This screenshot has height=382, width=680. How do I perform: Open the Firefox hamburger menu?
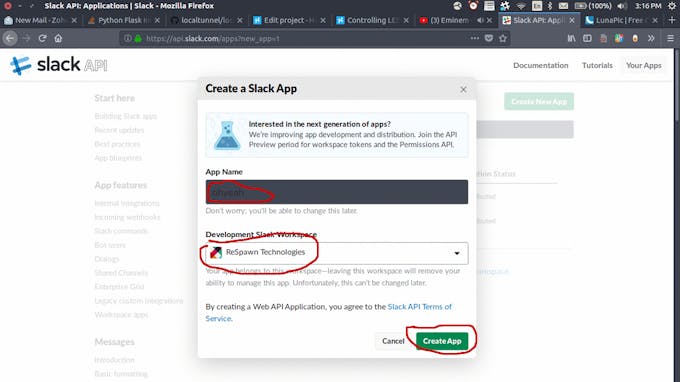coord(670,38)
